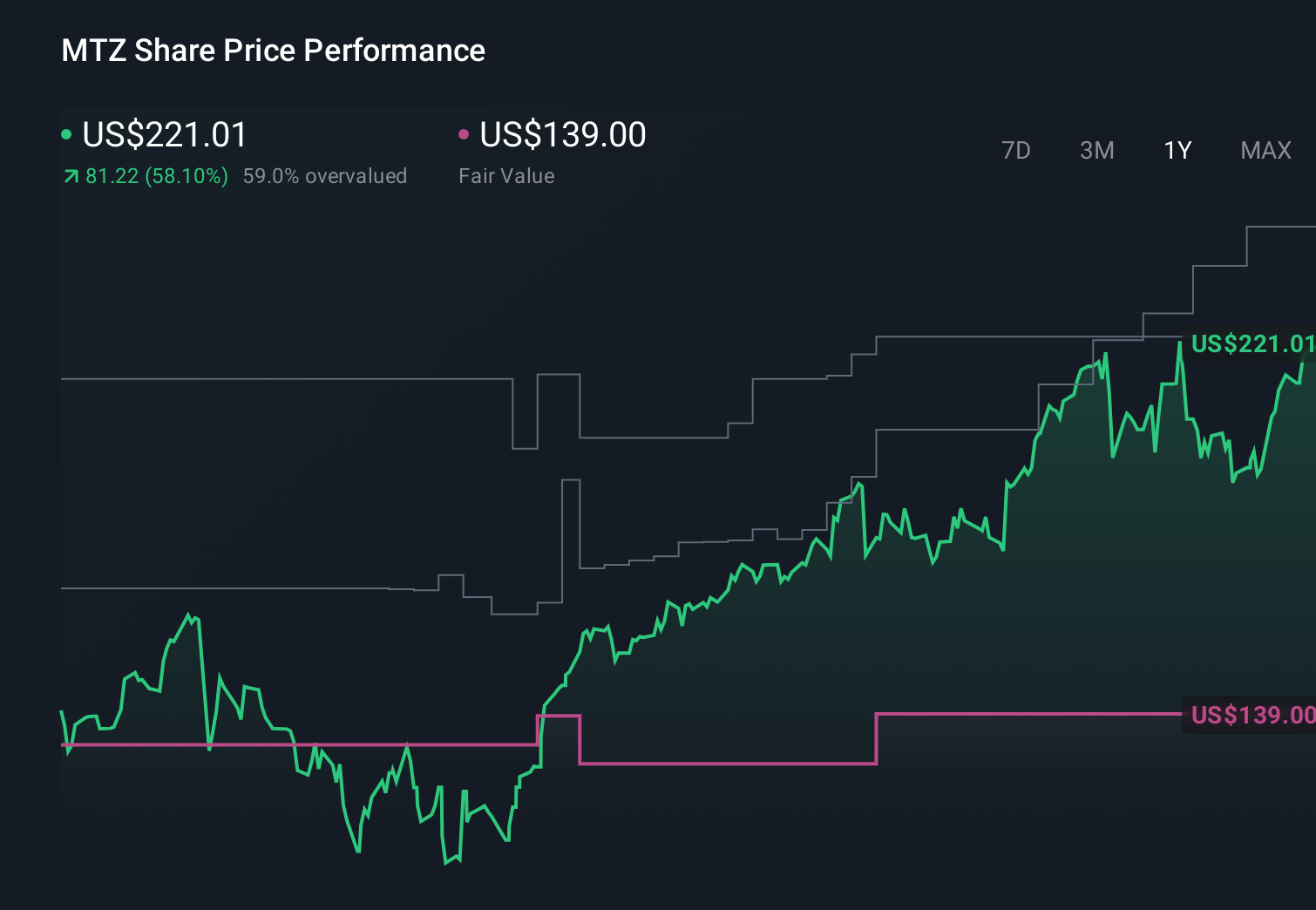Image resolution: width=1316 pixels, height=910 pixels.
Task: Switch to the 3M time range
Action: [x=1096, y=150]
